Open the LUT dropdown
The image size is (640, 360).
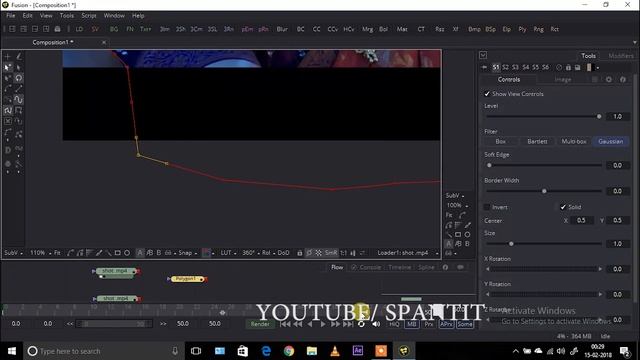tap(229, 253)
